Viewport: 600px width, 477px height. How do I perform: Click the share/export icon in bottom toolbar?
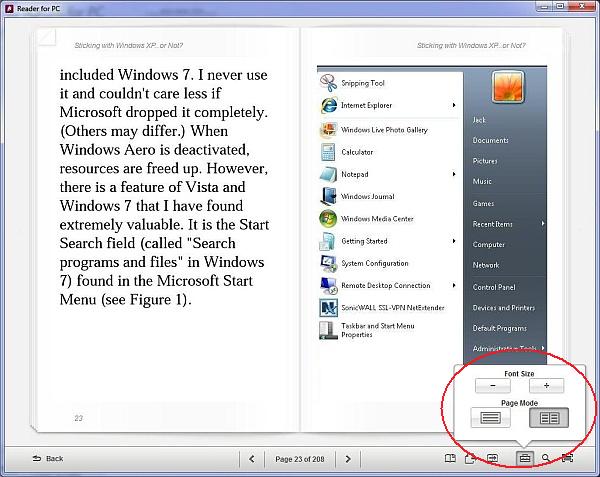(x=470, y=458)
